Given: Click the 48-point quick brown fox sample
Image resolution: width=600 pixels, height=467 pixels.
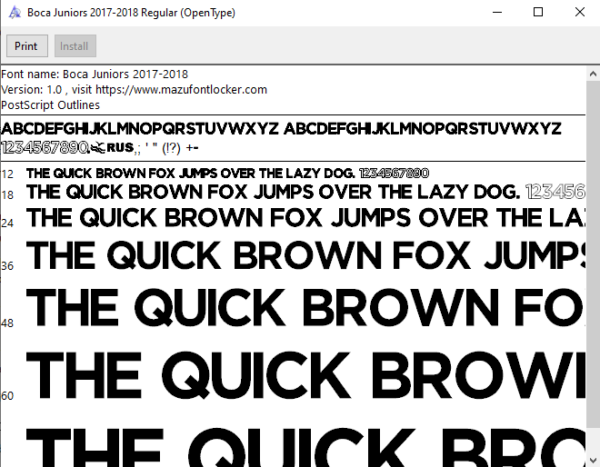Looking at the screenshot, I should [306, 308].
